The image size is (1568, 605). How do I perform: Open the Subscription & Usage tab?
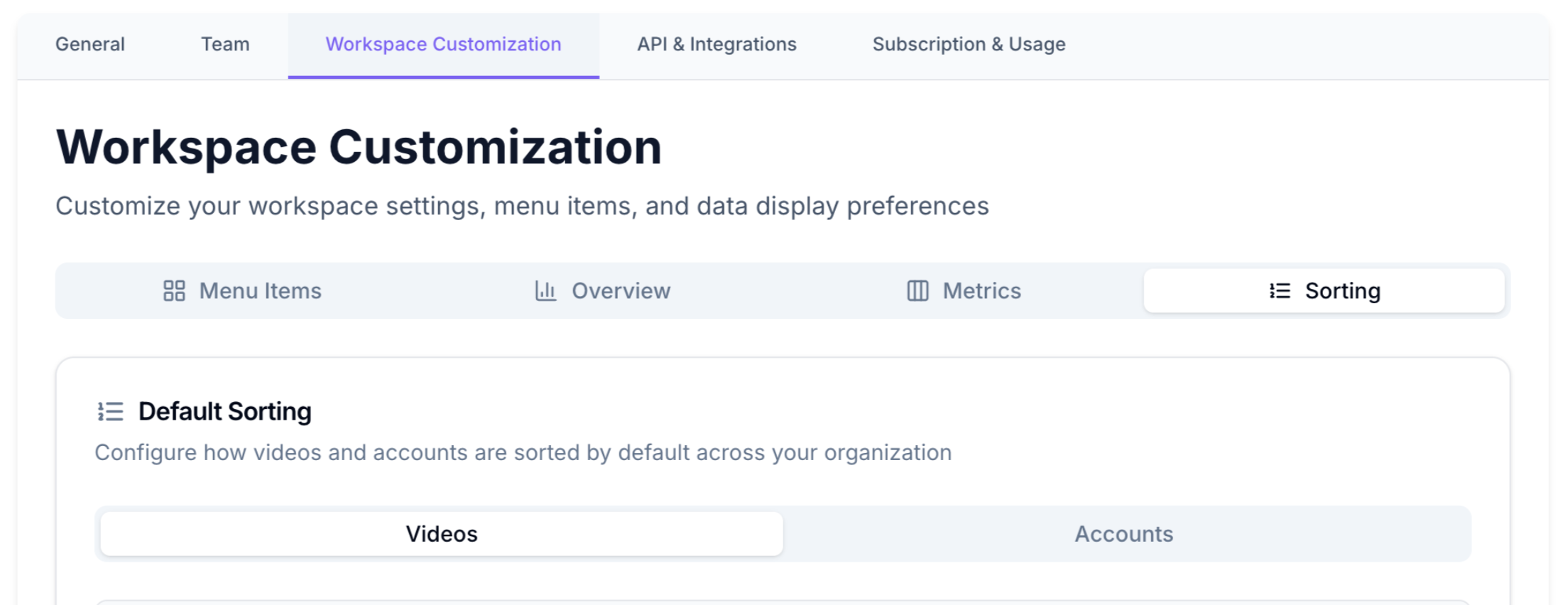(969, 45)
